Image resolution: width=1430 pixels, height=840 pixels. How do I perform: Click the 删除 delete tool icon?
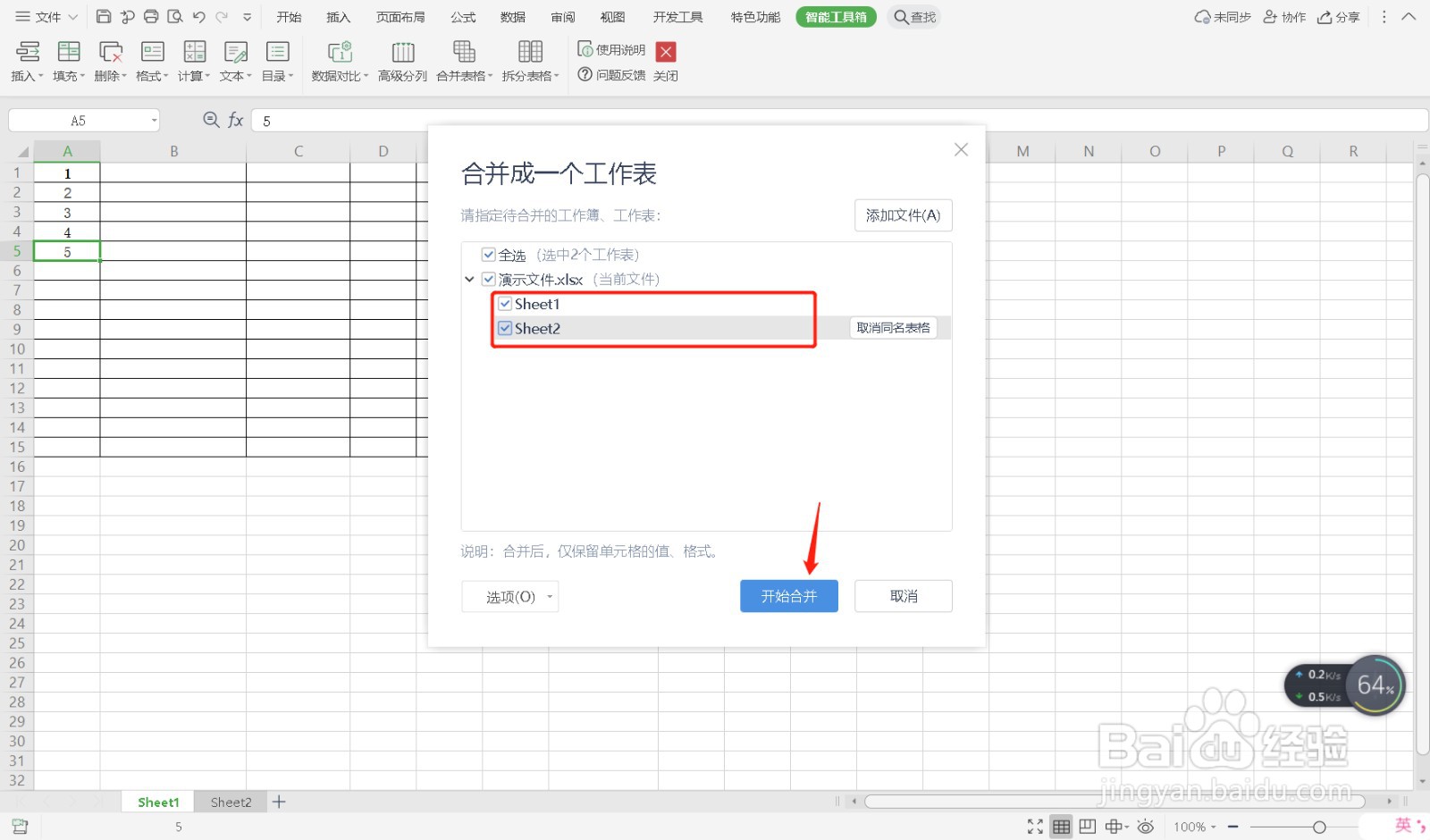coord(111,52)
